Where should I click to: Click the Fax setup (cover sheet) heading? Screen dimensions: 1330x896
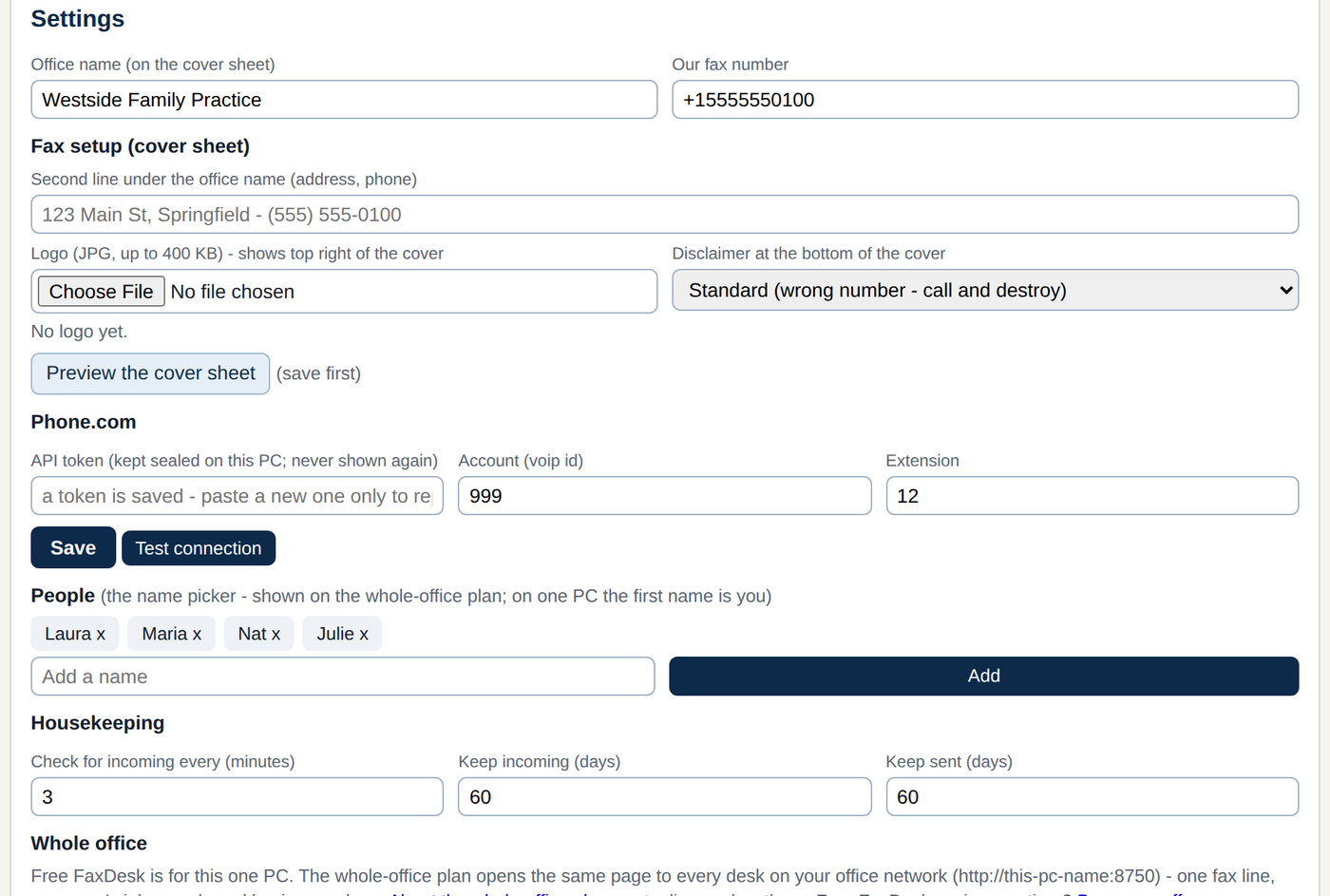point(141,146)
